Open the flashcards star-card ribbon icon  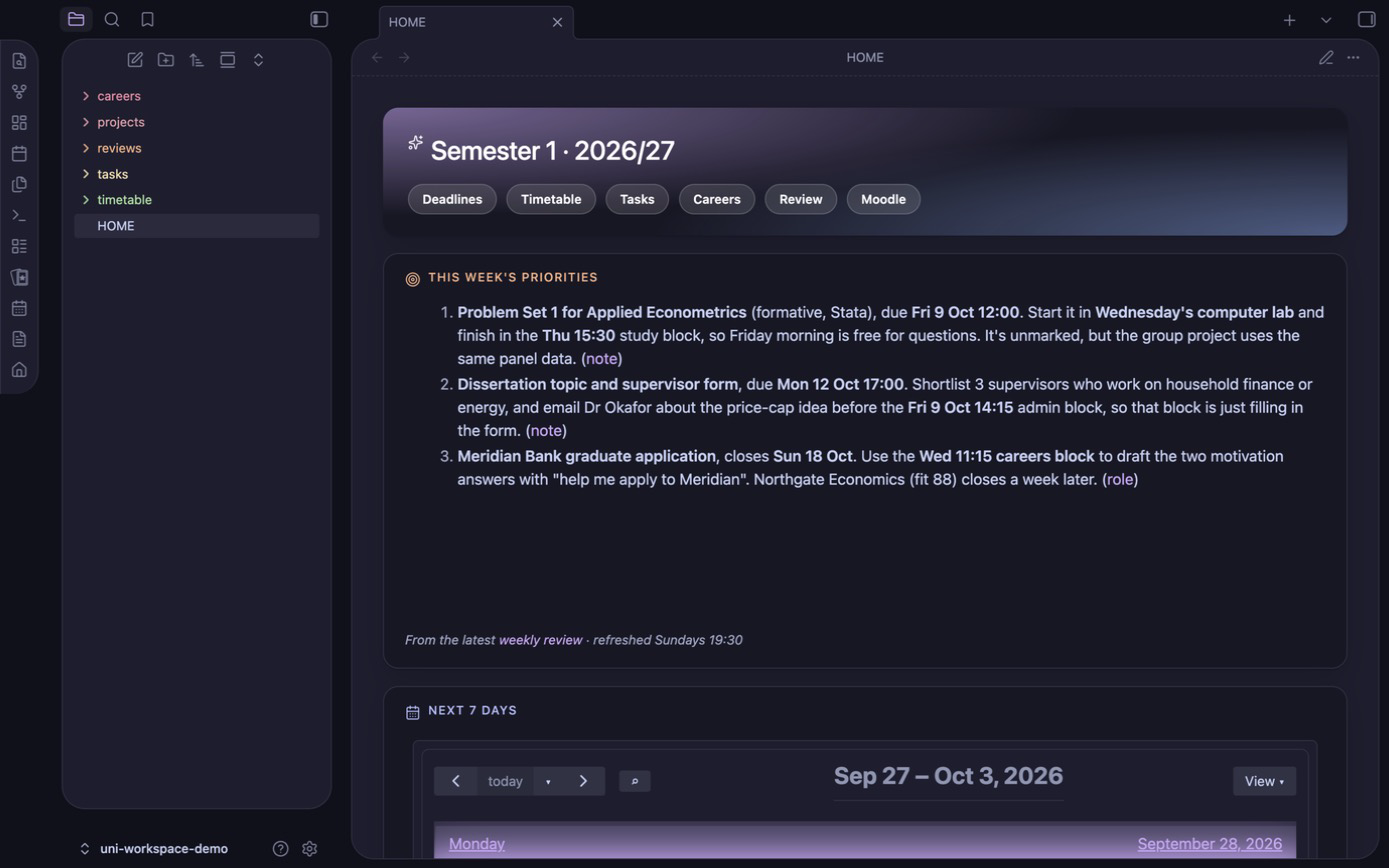19,277
